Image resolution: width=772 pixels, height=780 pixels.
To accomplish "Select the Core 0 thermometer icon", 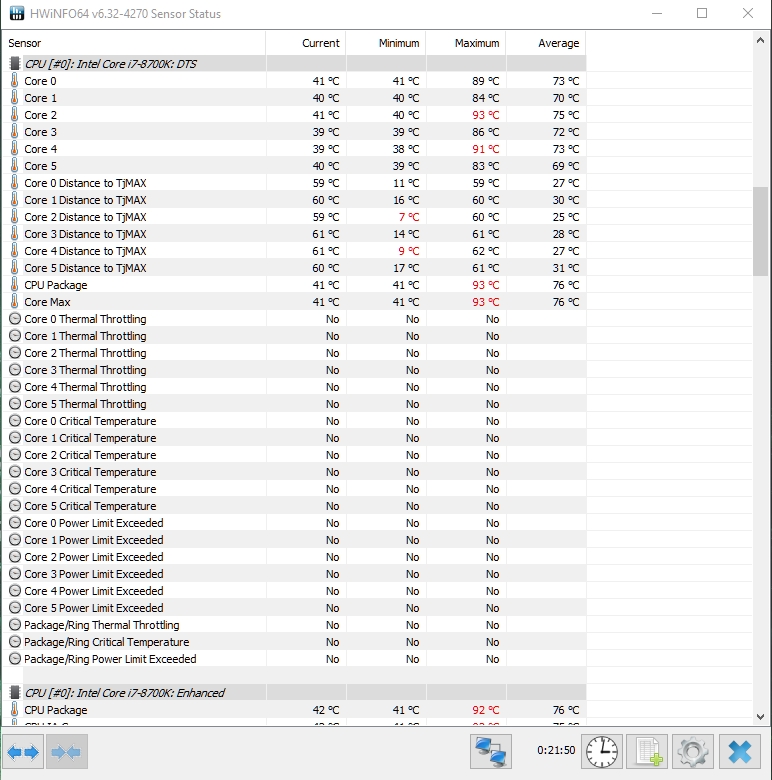I will [x=14, y=81].
